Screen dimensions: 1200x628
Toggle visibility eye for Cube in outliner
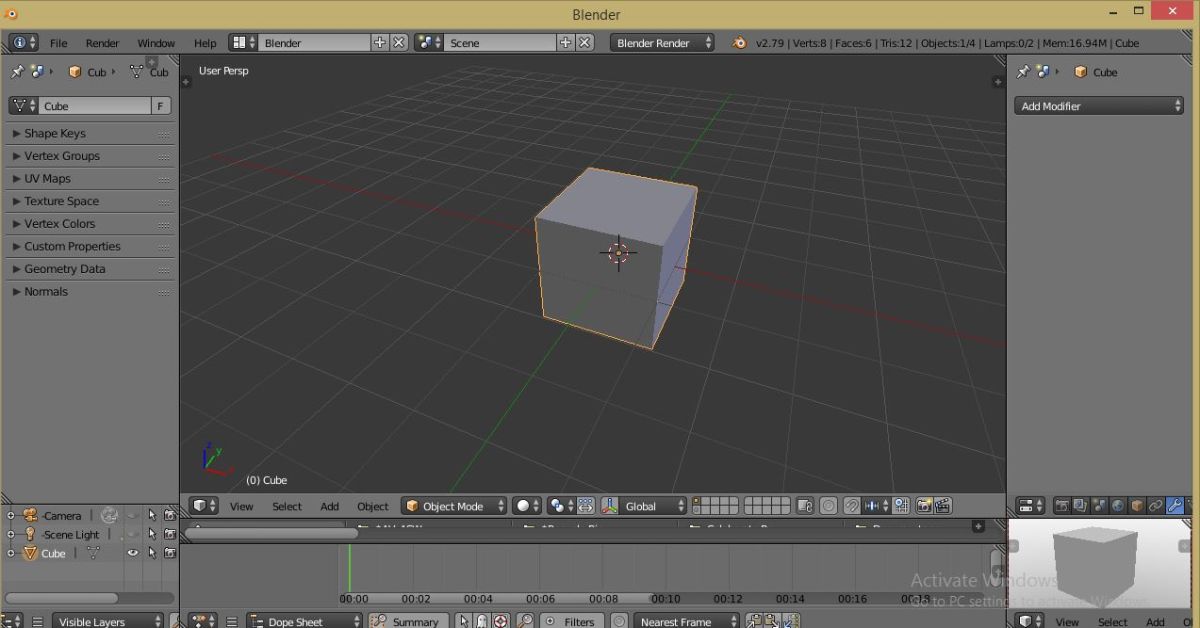[x=132, y=553]
